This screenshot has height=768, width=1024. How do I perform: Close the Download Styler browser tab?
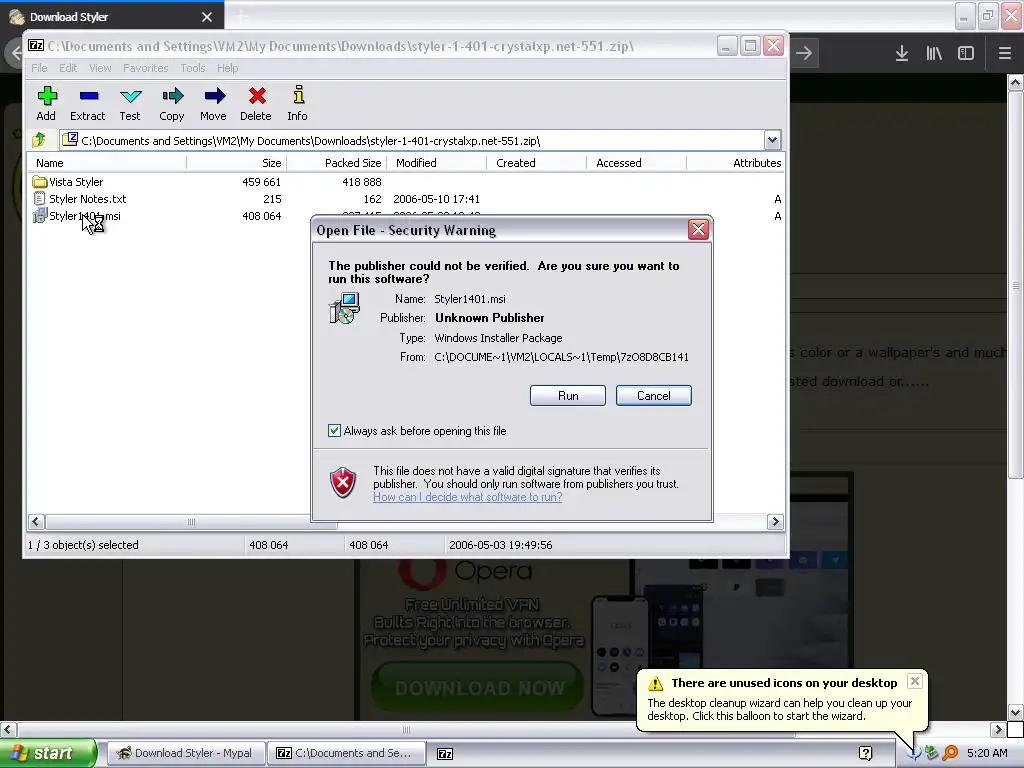click(x=206, y=17)
